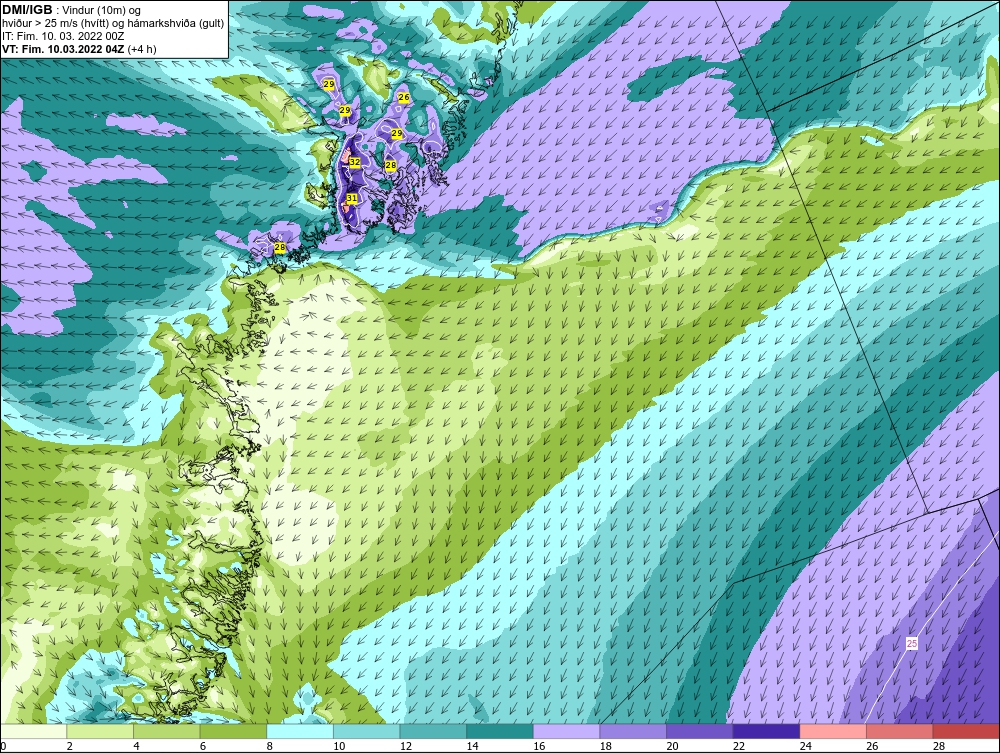
Task: Click the 24–26 m/s light pink legend swatch
Action: click(x=833, y=731)
